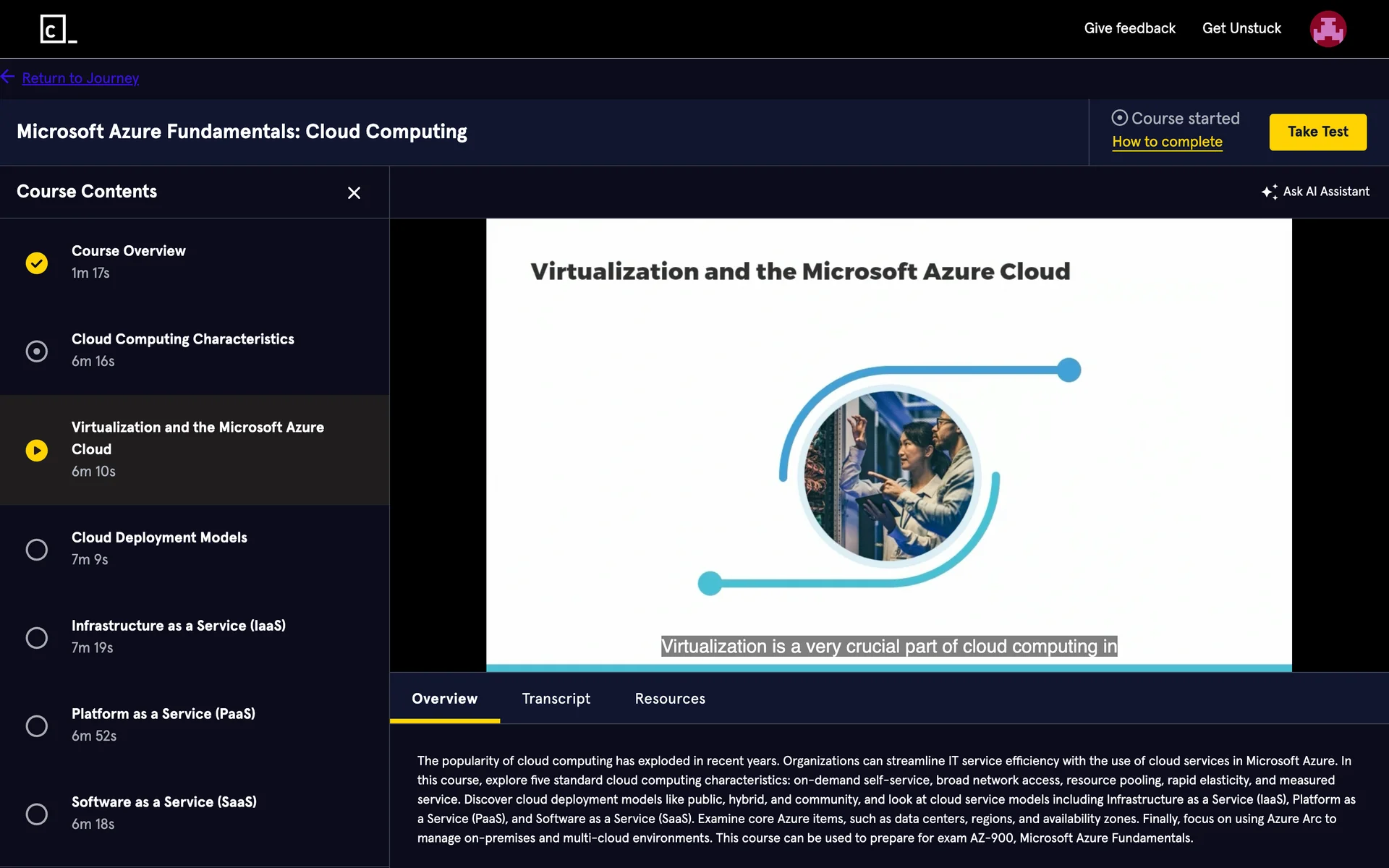The image size is (1389, 868).
Task: Click the Ask AI Assistant sparkle icon
Action: click(1269, 192)
